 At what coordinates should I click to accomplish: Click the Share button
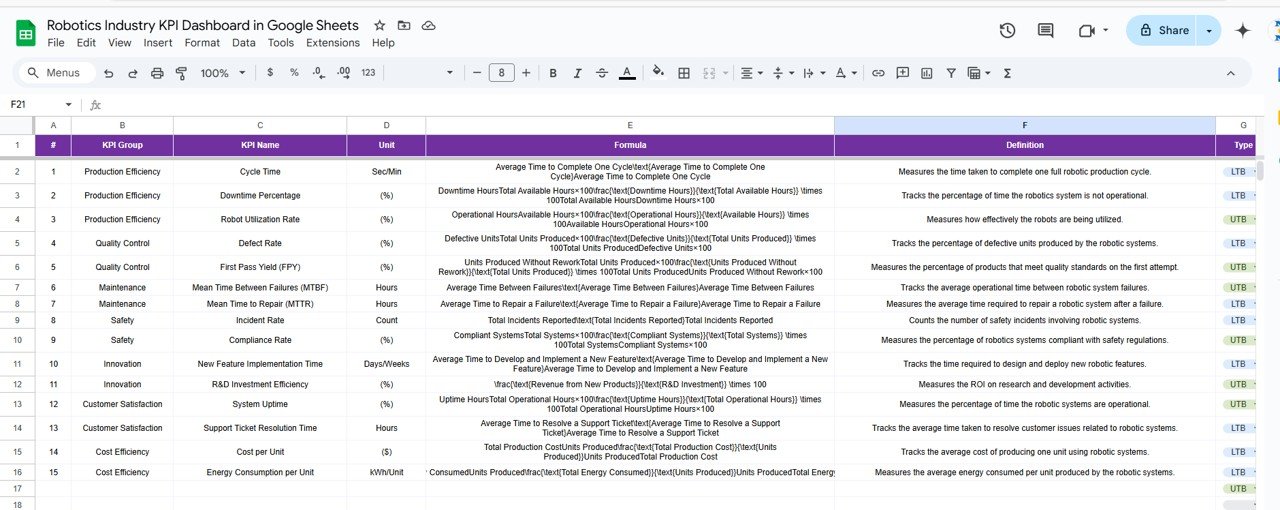(x=1162, y=31)
